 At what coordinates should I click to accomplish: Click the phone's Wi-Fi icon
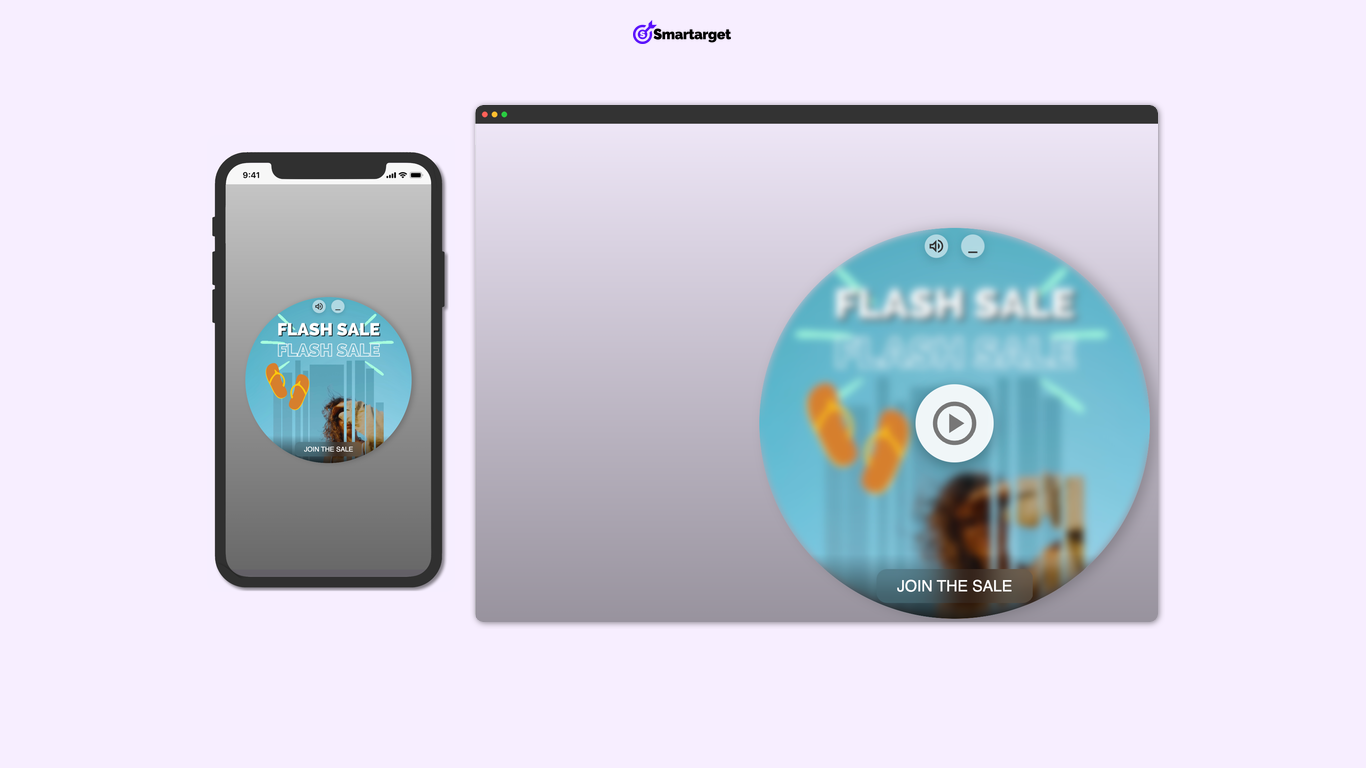[x=402, y=175]
